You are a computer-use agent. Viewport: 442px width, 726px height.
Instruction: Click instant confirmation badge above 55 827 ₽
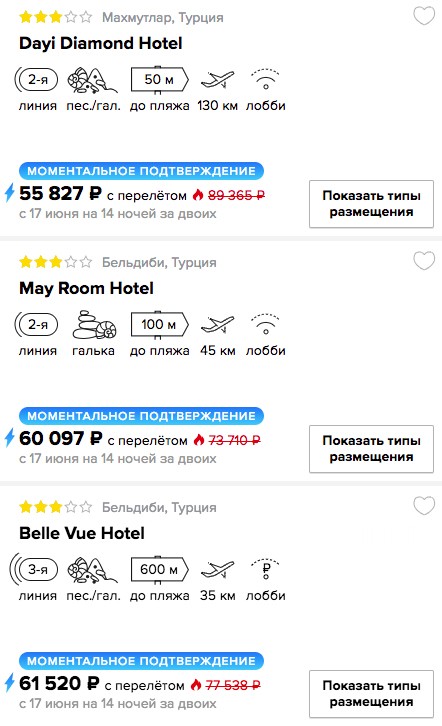[141, 171]
